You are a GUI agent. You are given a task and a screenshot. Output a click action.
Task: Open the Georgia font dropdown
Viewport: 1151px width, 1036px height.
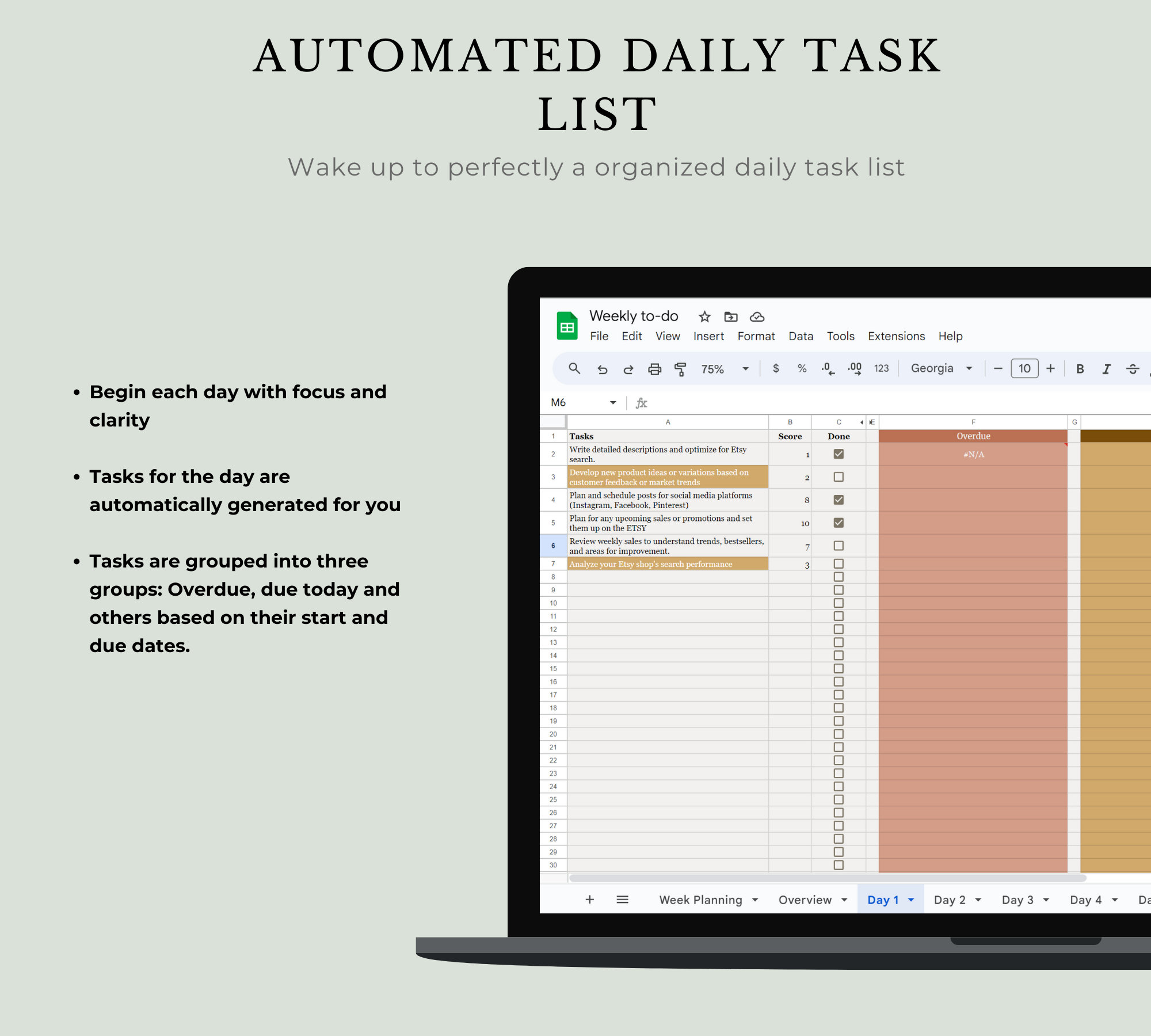(970, 368)
